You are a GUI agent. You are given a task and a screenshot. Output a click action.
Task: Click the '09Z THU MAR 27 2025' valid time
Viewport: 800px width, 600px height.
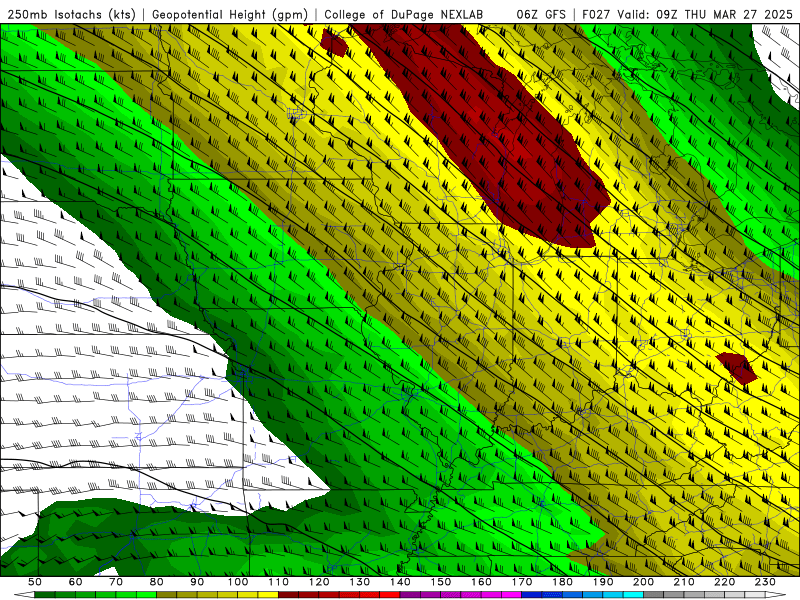click(x=724, y=14)
